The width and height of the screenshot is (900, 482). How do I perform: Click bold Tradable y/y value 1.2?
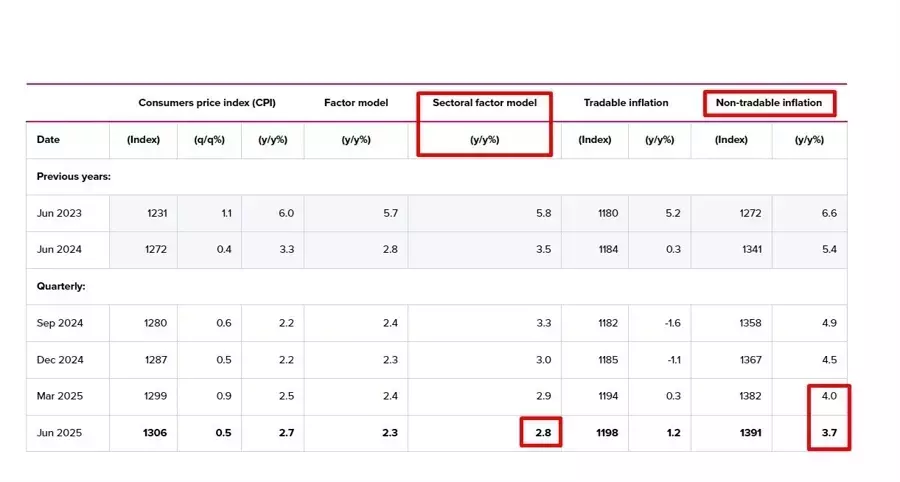click(x=673, y=433)
